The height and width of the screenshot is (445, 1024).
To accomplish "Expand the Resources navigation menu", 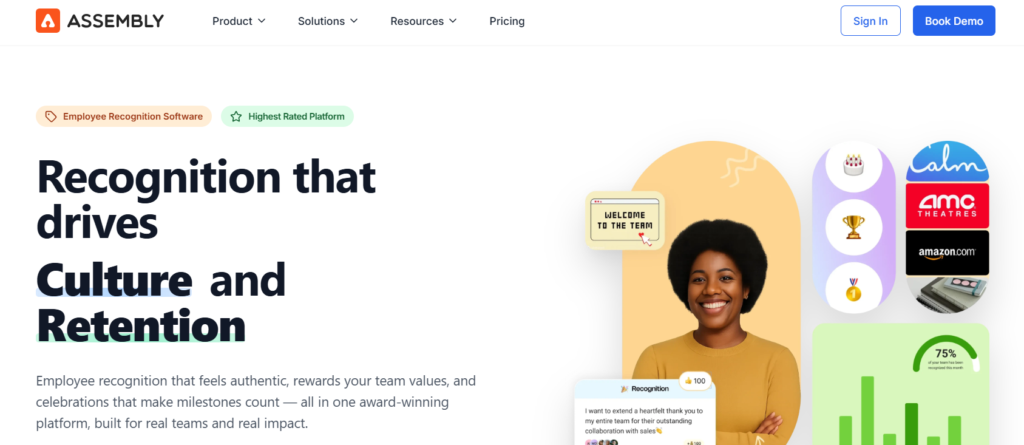I will click(423, 21).
